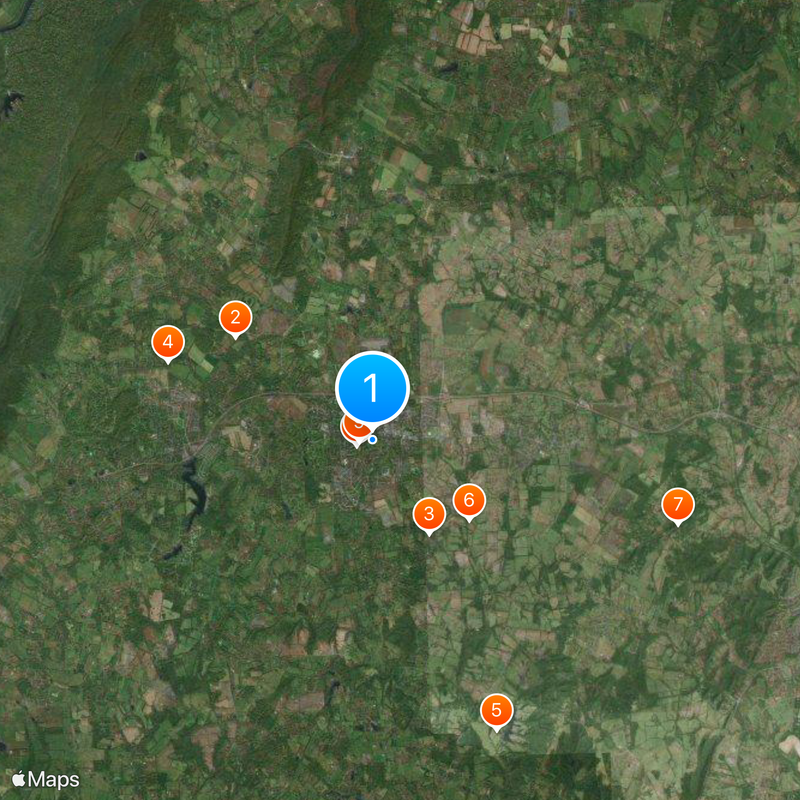
Task: Click the white number inside orange pin 5
Action: [496, 710]
